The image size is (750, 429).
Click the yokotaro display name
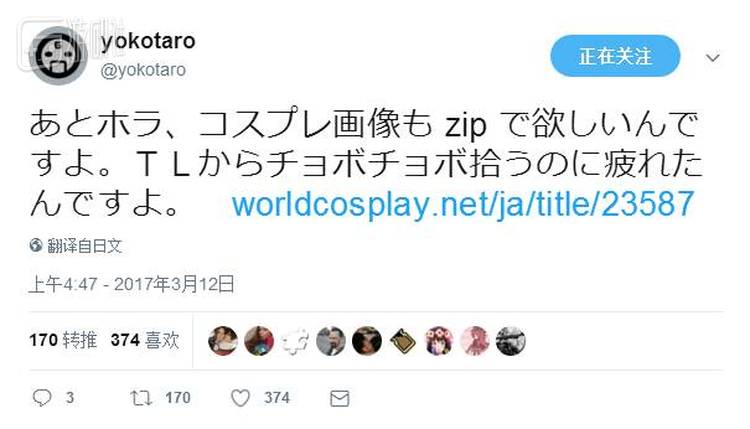coord(148,41)
